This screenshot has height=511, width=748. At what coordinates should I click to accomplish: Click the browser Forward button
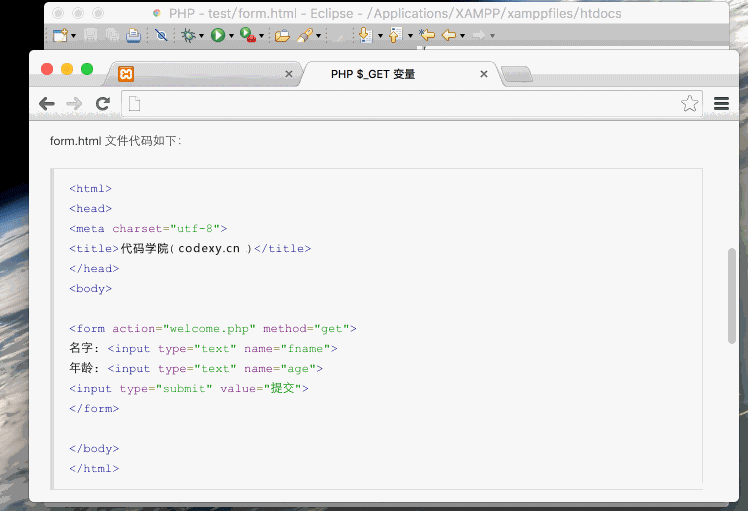(74, 104)
